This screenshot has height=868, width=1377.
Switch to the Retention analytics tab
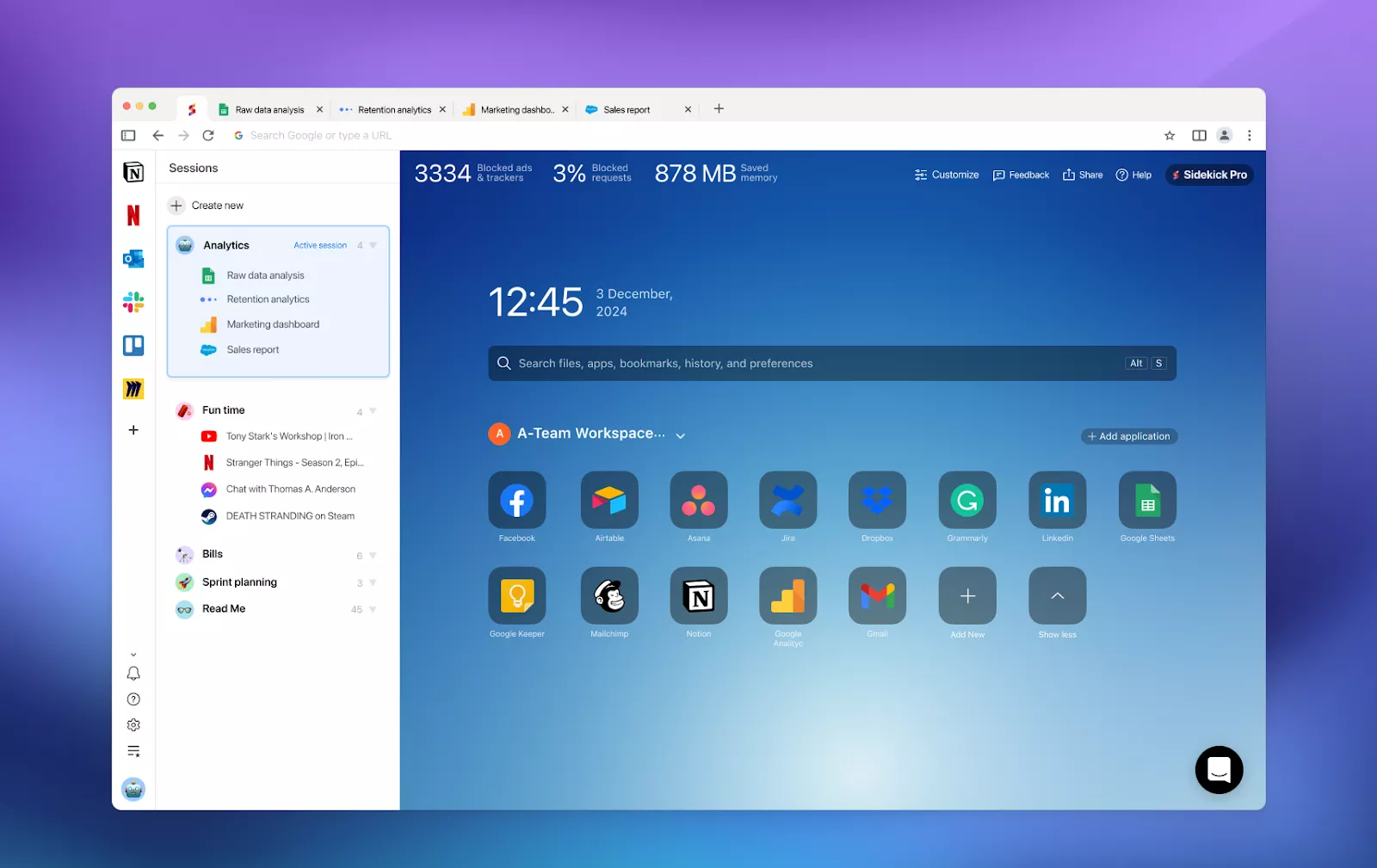393,110
